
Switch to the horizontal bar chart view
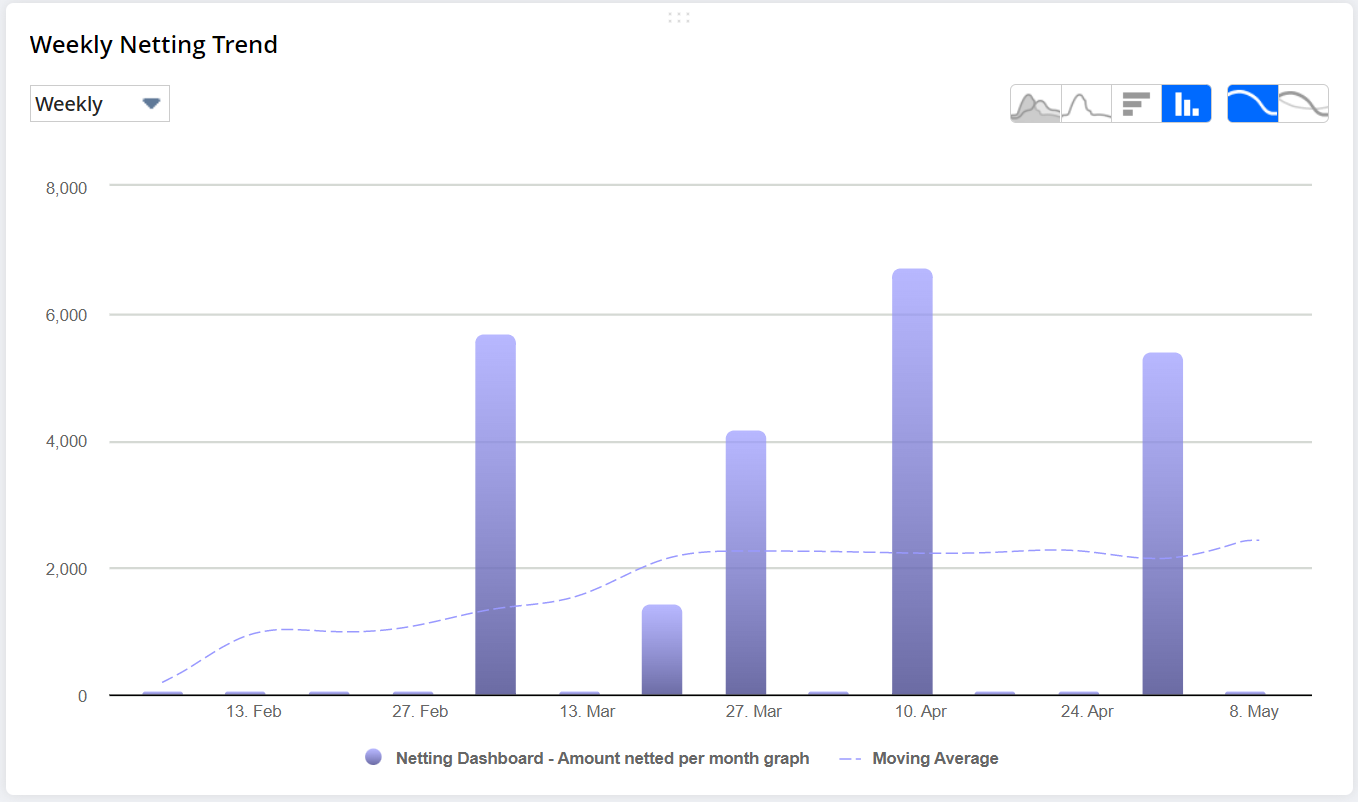point(1136,104)
